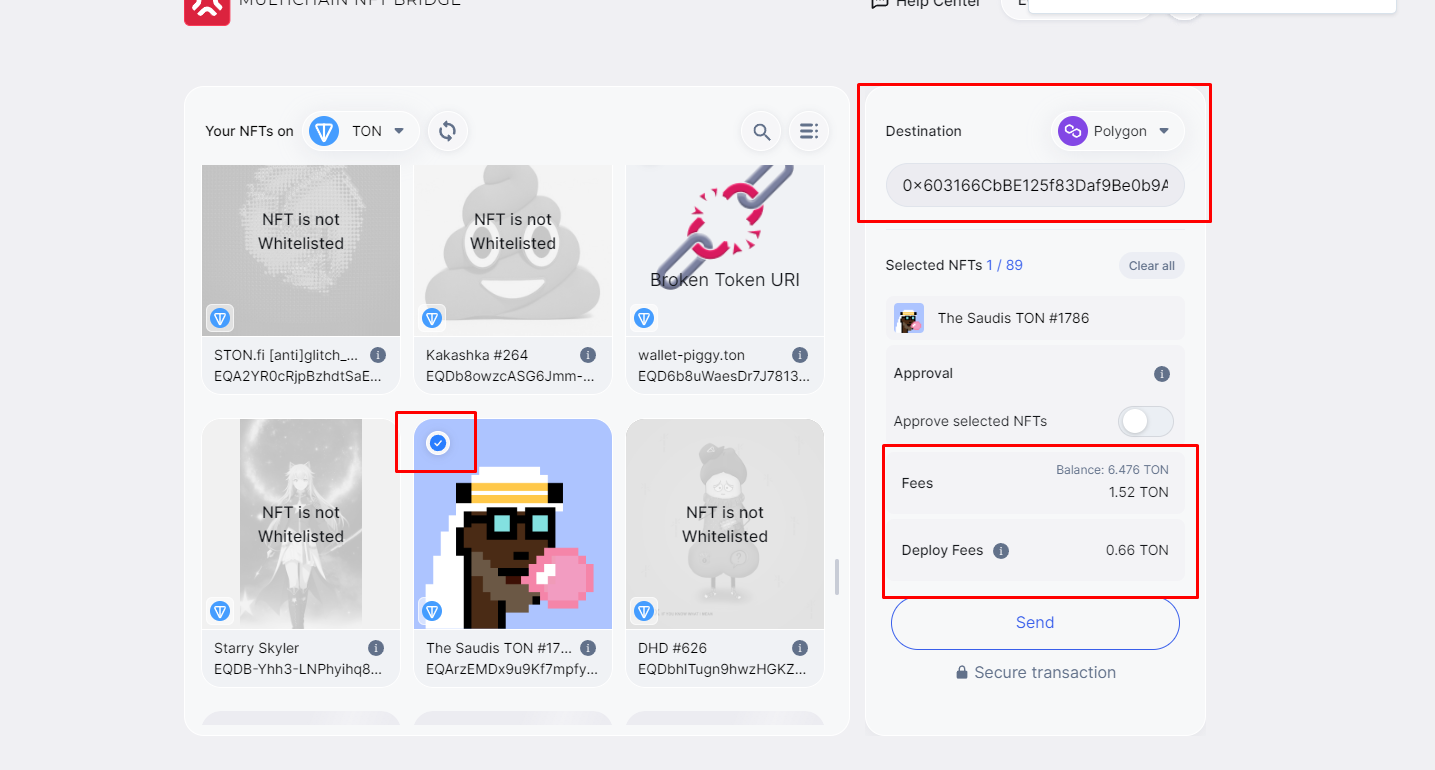
Task: Open the TON source chain dropdown
Action: pos(361,131)
